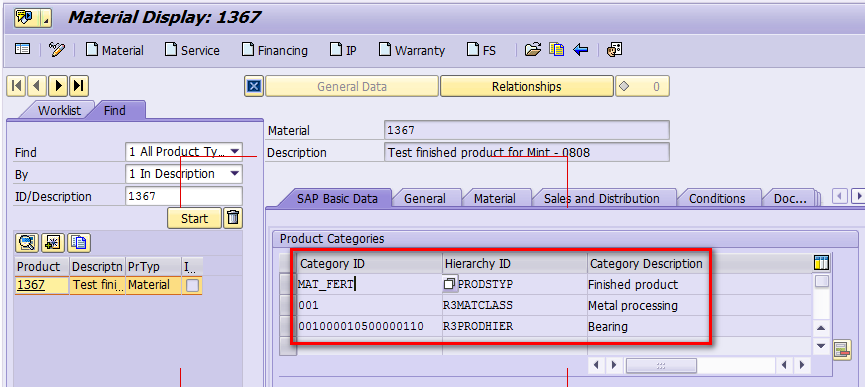Screen dimensions: 865x387
Task: Click the trash can icon beside Start
Action: pos(233,218)
